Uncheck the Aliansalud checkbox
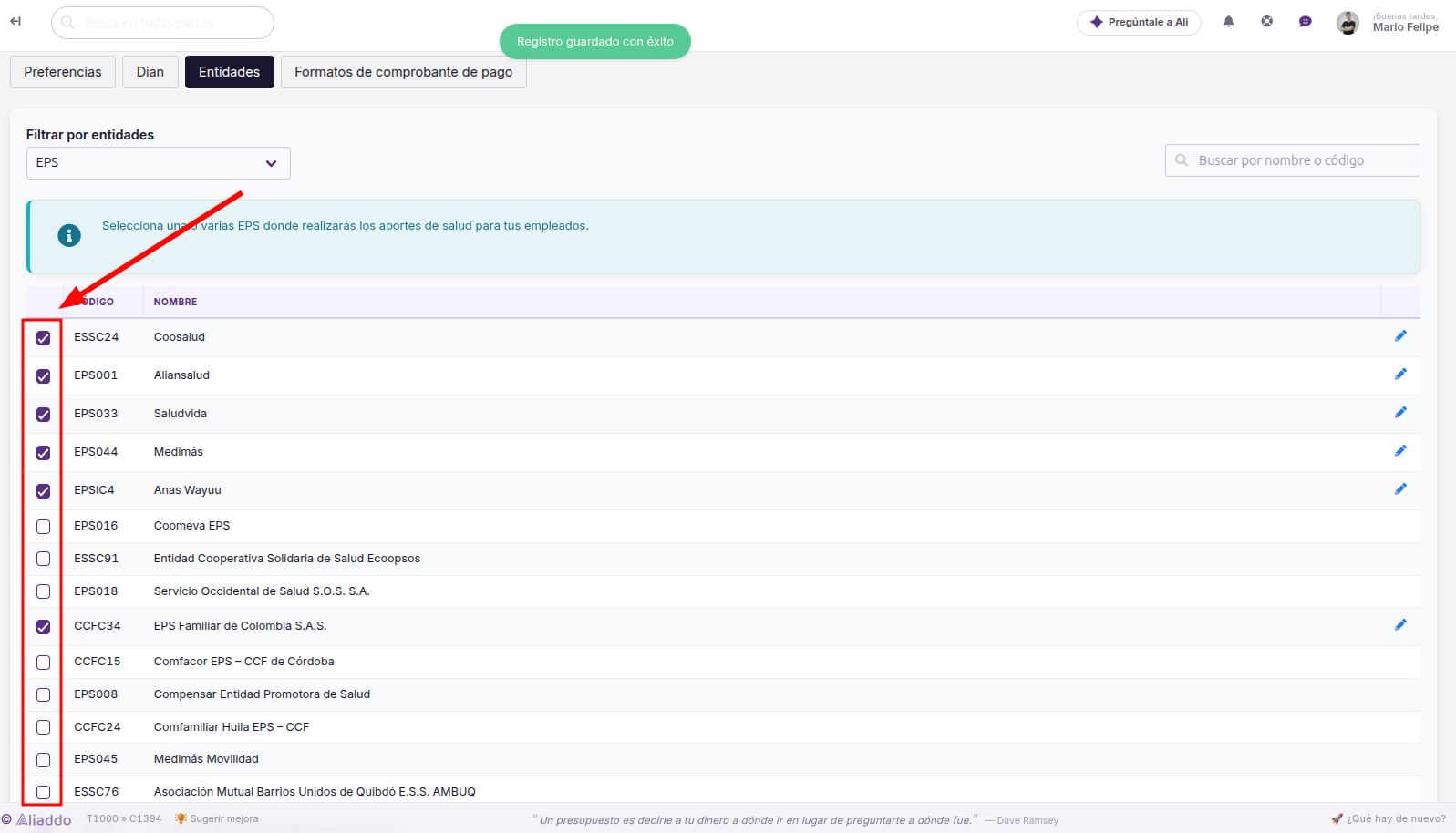The height and width of the screenshot is (833, 1456). 43,376
